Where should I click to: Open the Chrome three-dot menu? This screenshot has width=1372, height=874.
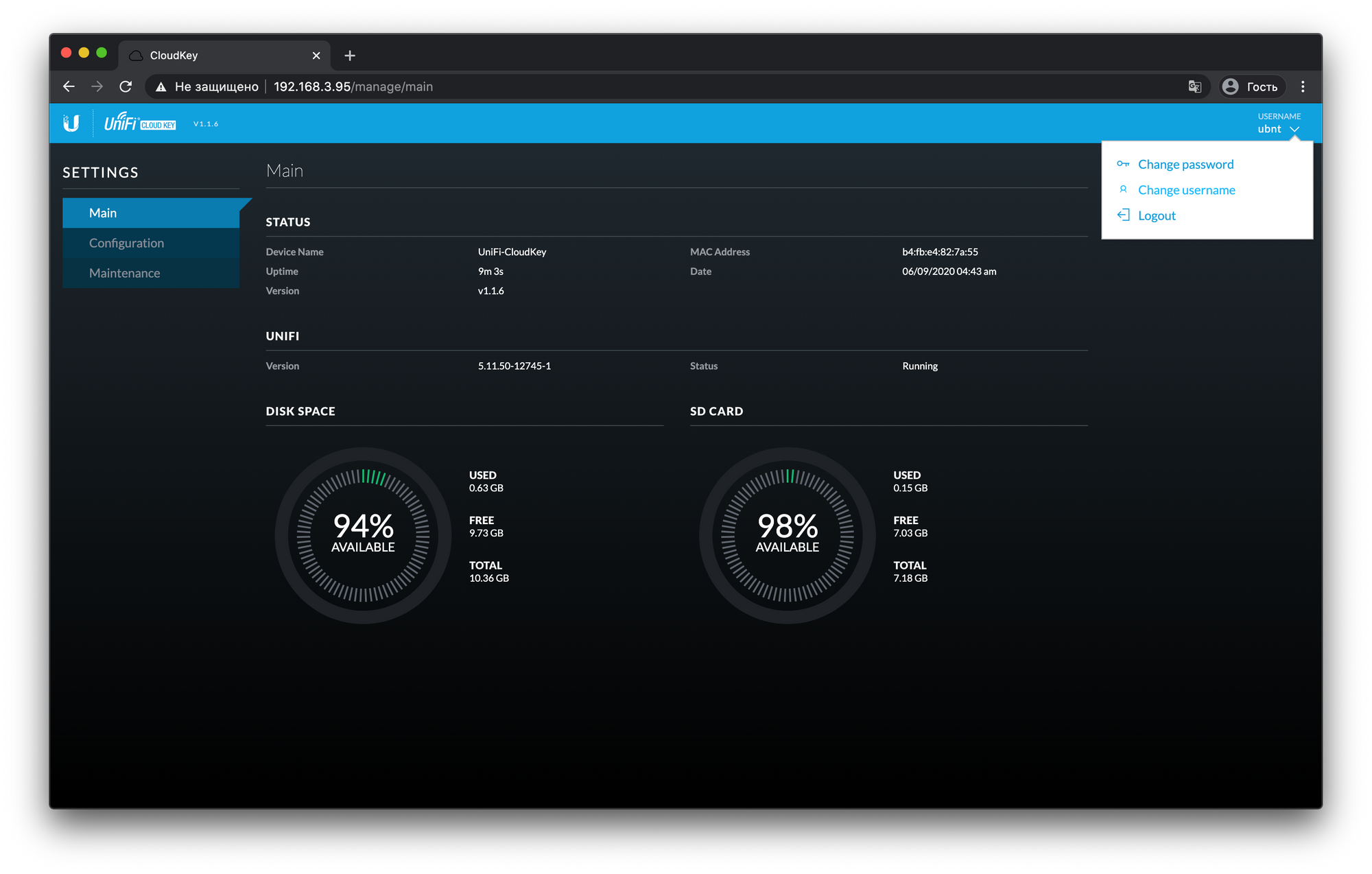point(1303,86)
